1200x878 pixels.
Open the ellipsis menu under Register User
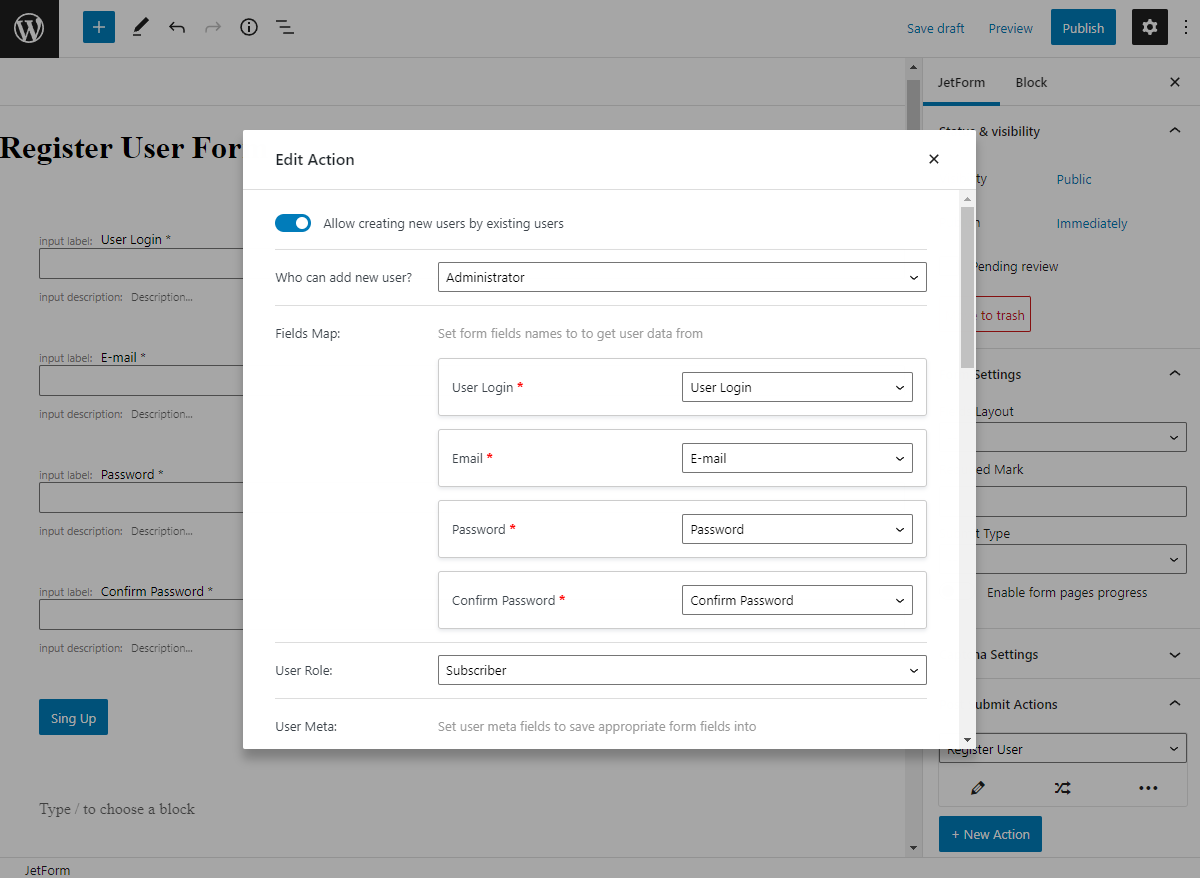click(x=1148, y=787)
